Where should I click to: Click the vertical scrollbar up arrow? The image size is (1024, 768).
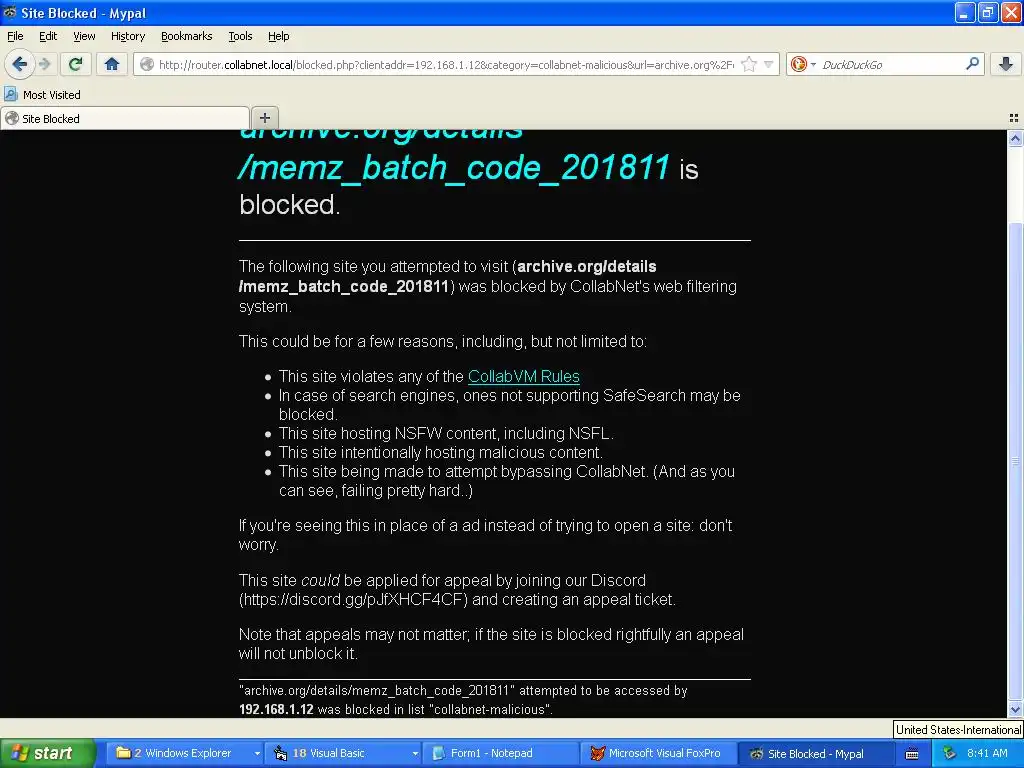click(x=1016, y=138)
